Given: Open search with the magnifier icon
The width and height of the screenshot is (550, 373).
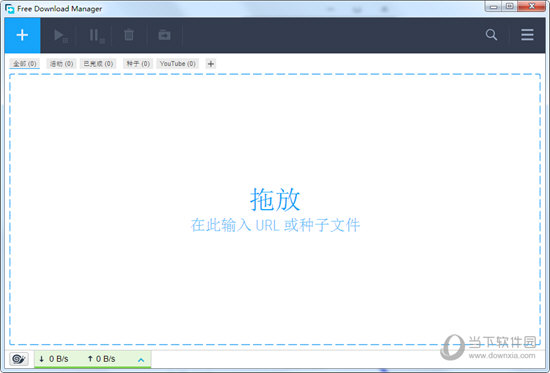Looking at the screenshot, I should tap(491, 35).
